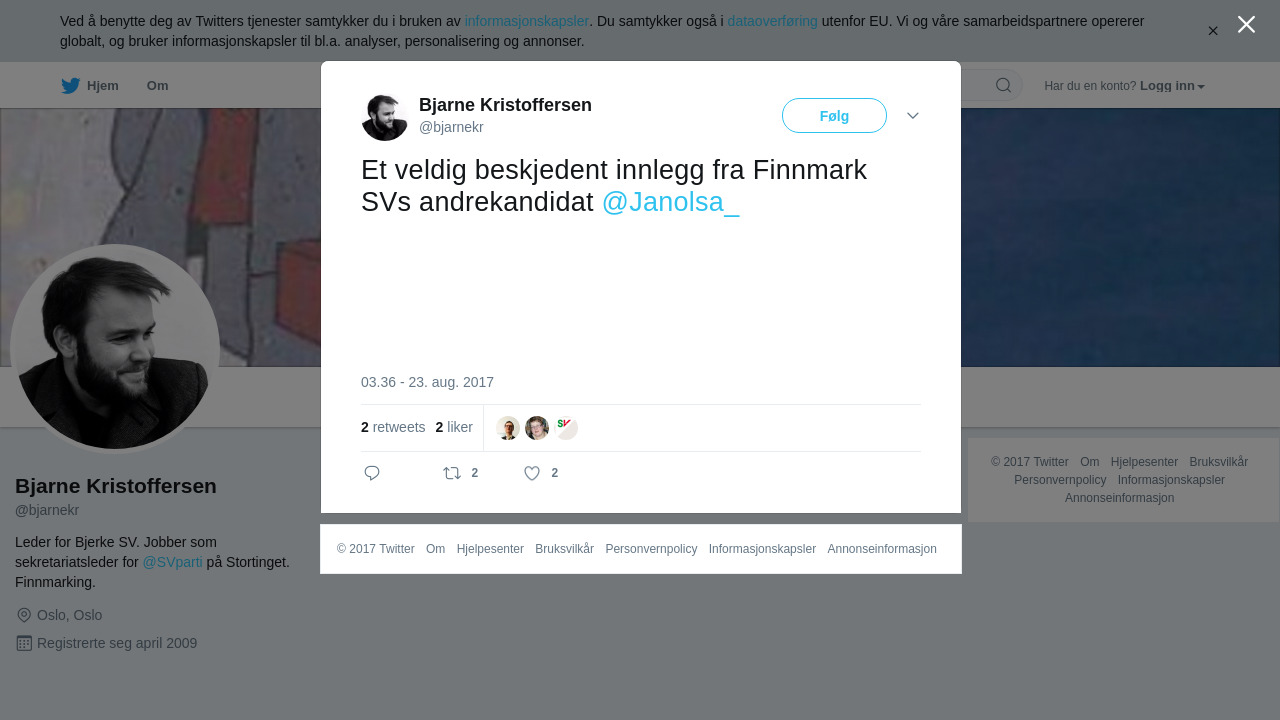Expand tweet options chevron next to Følg
The image size is (1280, 720).
point(913,116)
